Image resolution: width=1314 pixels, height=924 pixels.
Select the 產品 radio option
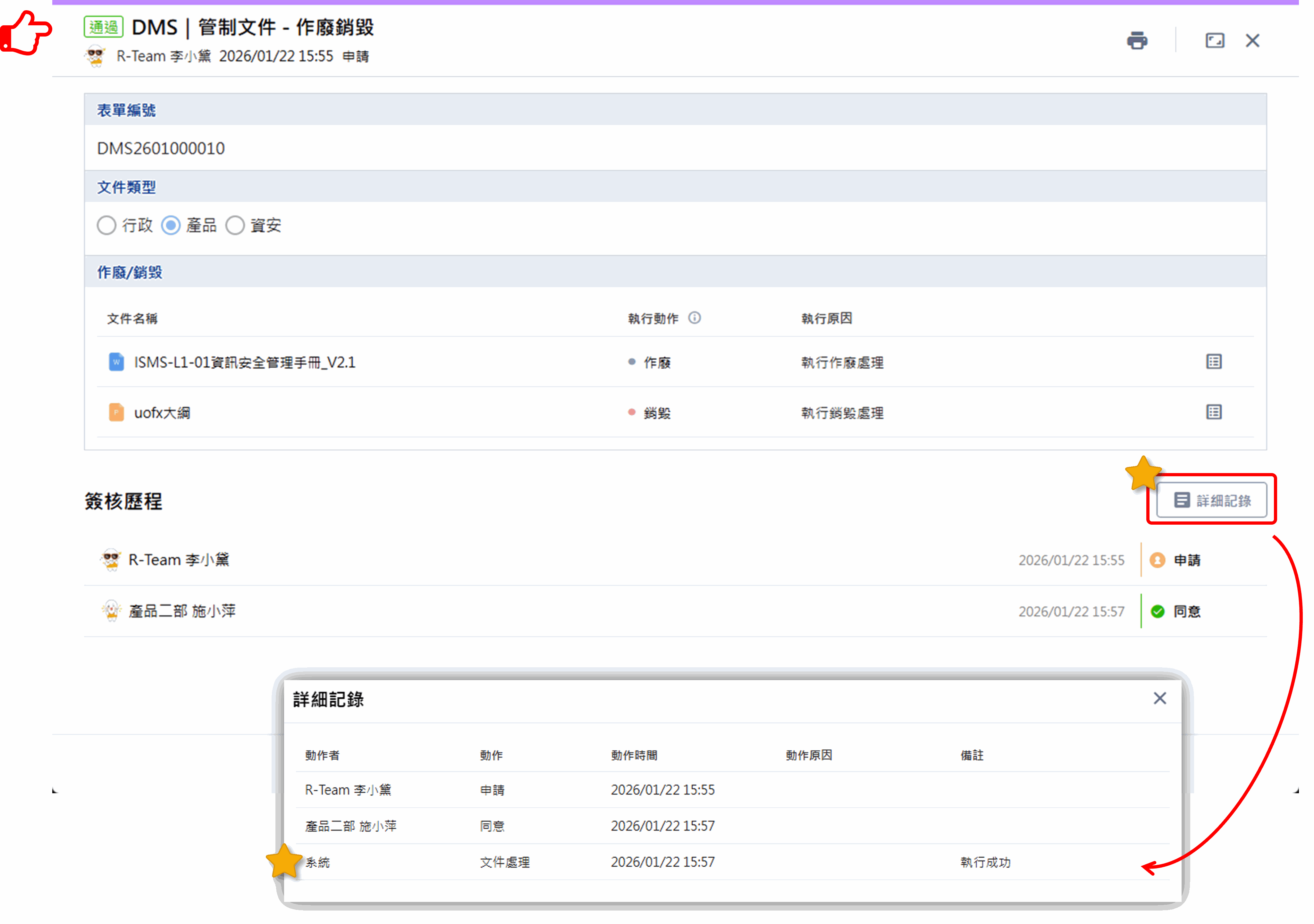[171, 225]
